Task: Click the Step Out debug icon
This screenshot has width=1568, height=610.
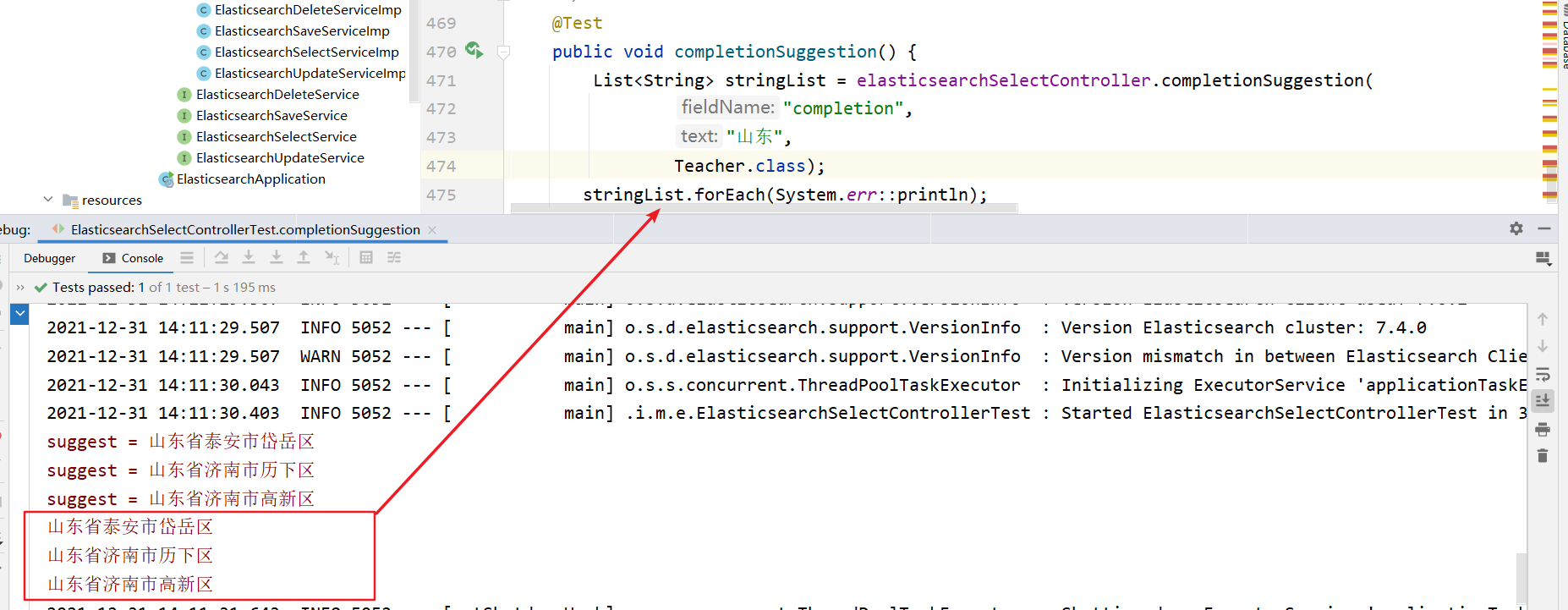Action: click(304, 257)
